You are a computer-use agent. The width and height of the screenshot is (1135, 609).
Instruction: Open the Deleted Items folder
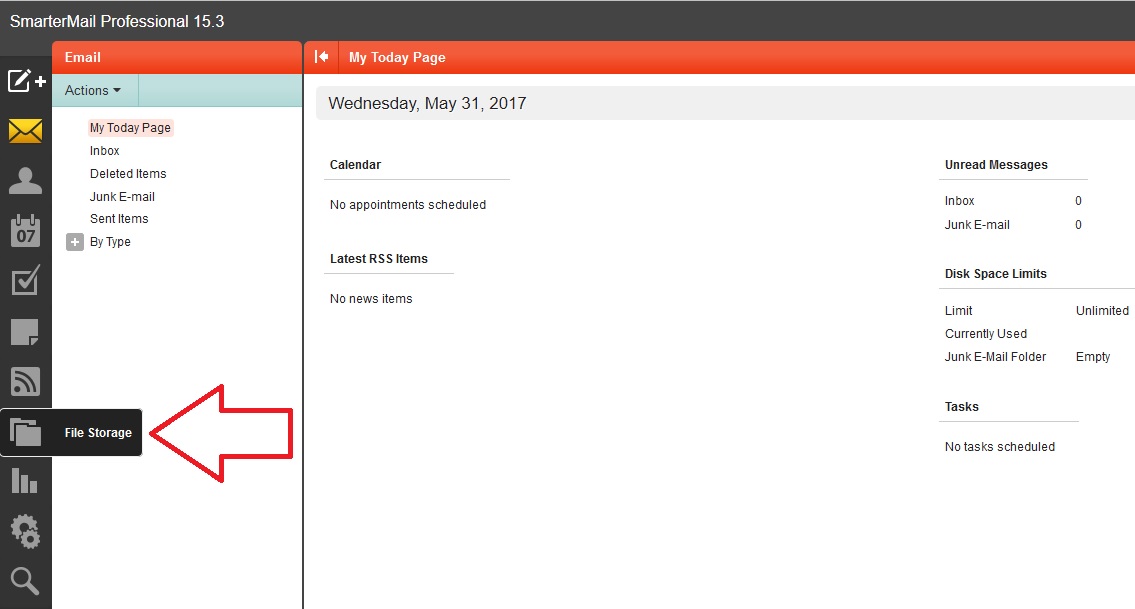pyautogui.click(x=128, y=174)
